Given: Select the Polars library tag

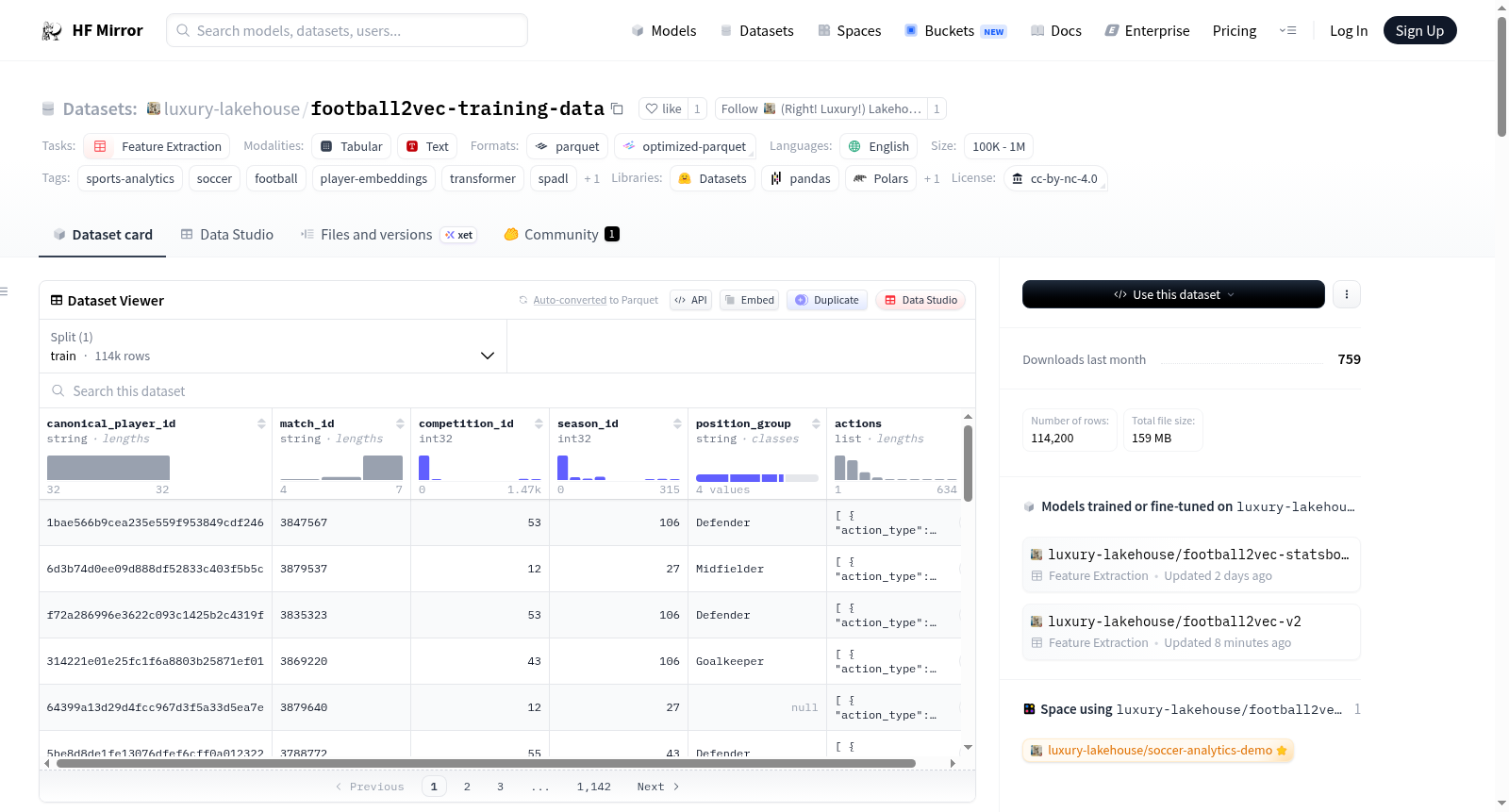Looking at the screenshot, I should tap(881, 178).
